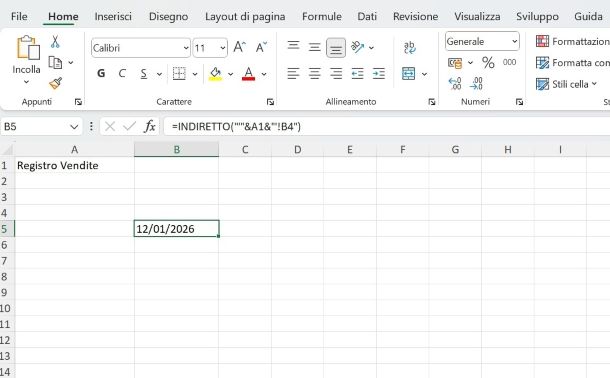Increase decimal places

click(455, 83)
